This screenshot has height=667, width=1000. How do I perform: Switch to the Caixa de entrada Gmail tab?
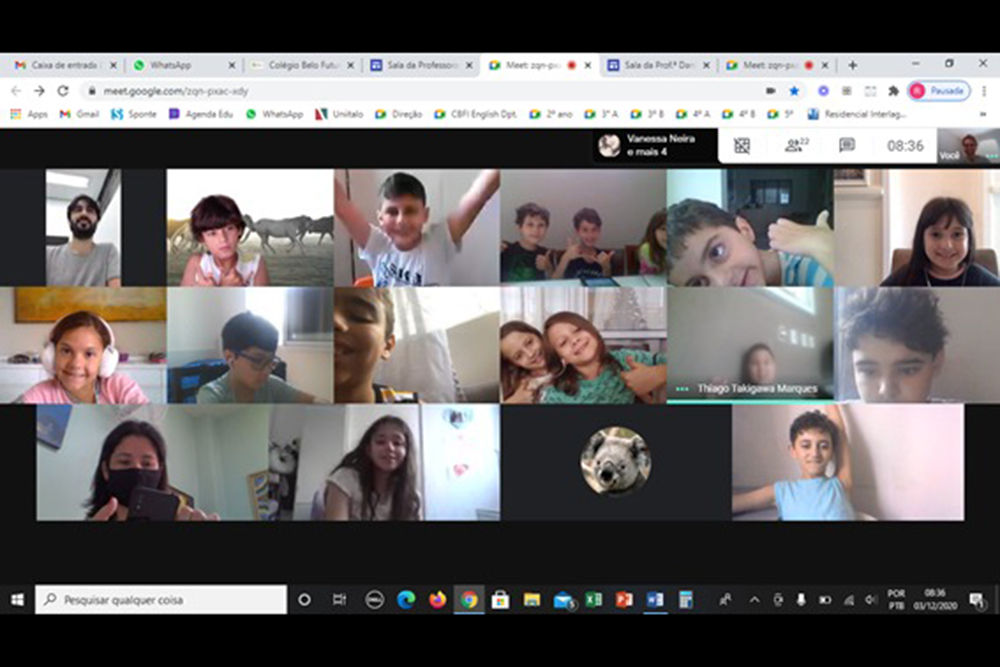click(66, 65)
